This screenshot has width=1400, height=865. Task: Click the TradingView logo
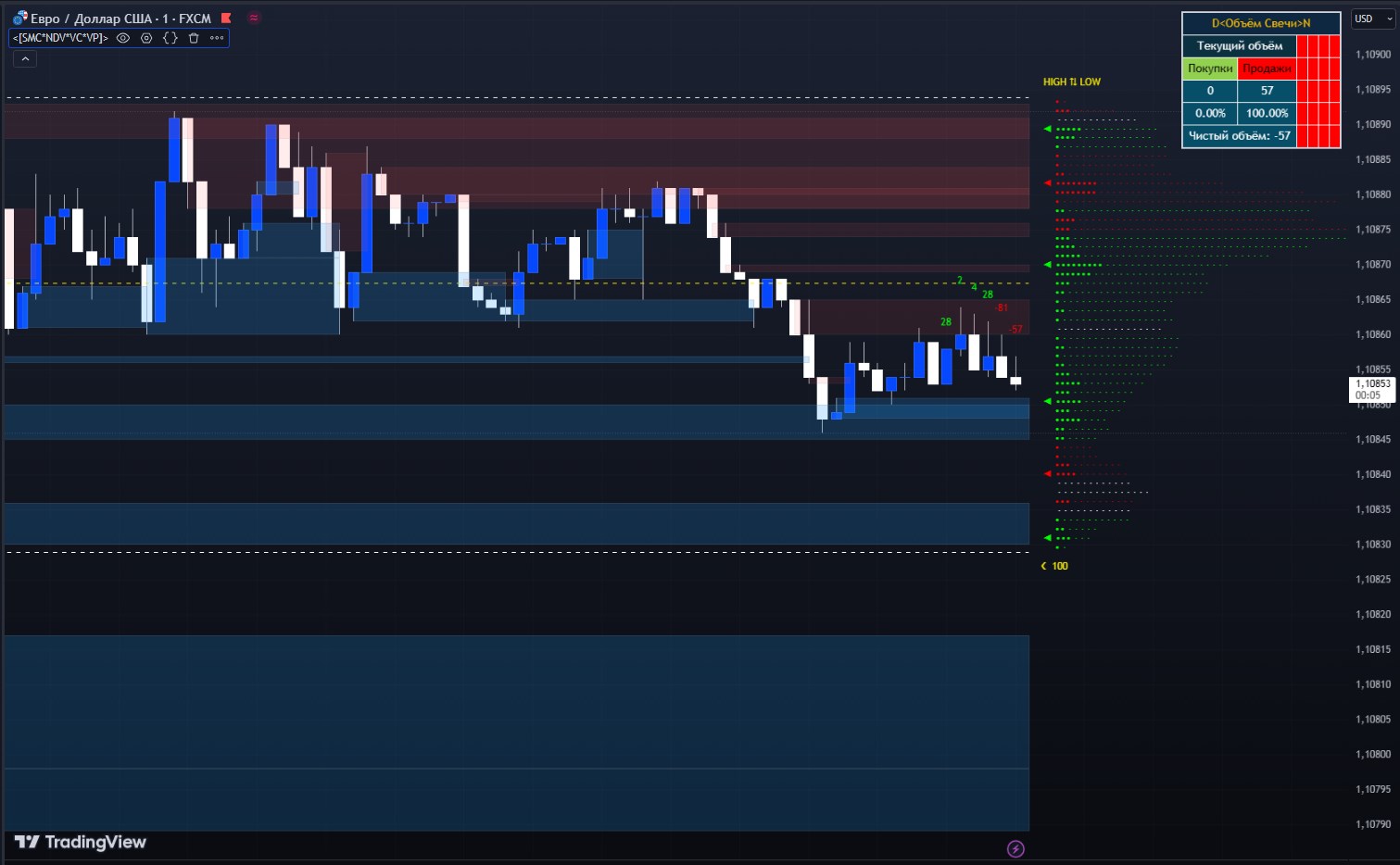tap(81, 842)
